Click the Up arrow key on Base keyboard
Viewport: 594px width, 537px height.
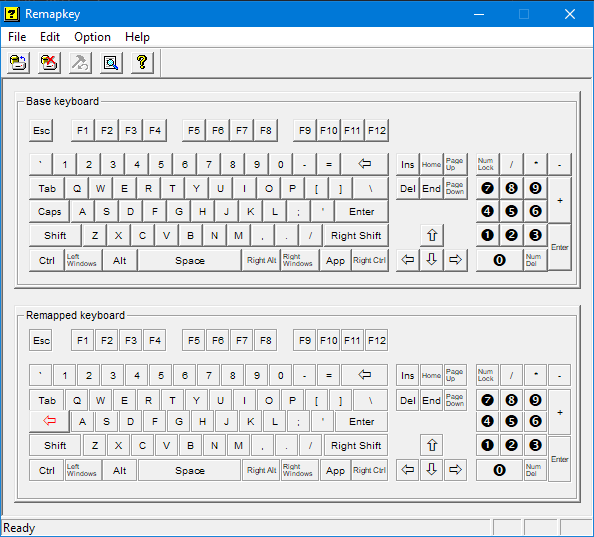tap(432, 235)
